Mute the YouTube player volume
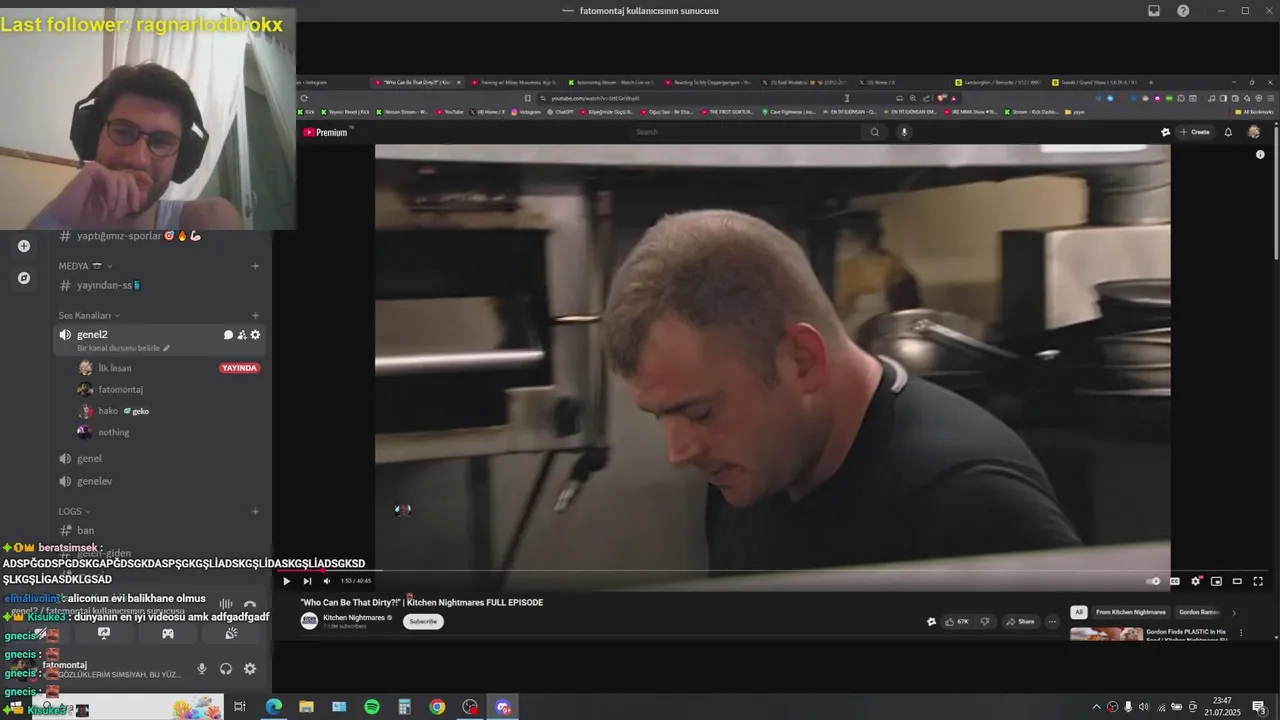 tap(326, 581)
